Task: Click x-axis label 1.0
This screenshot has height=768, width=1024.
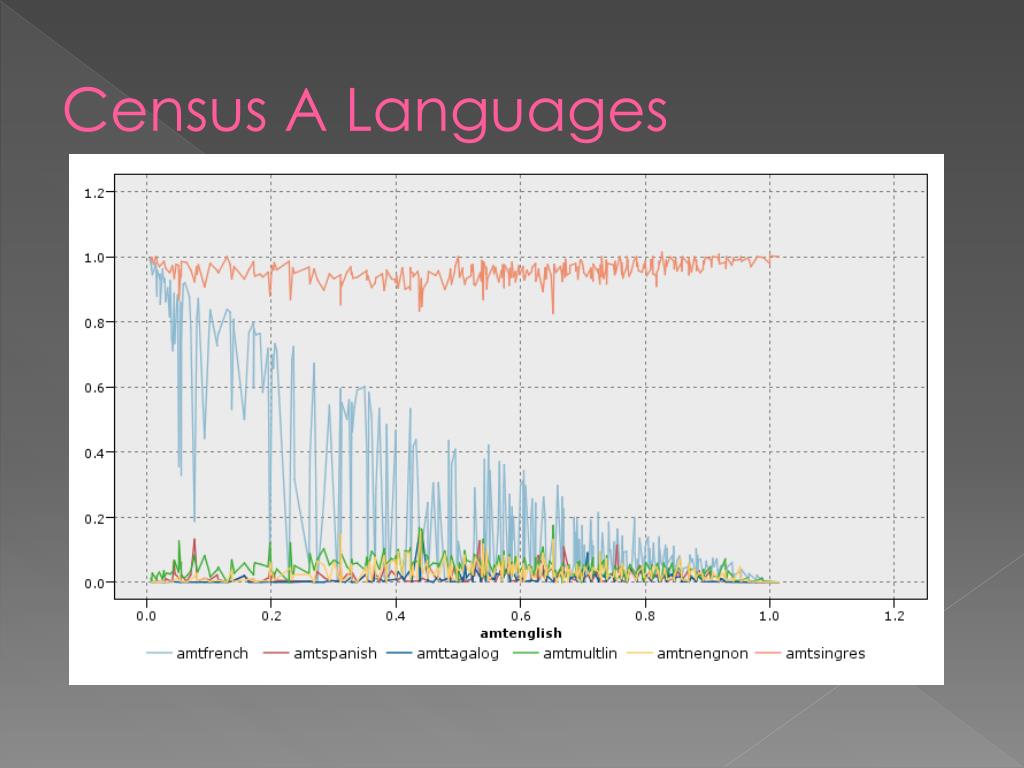Action: tap(769, 616)
